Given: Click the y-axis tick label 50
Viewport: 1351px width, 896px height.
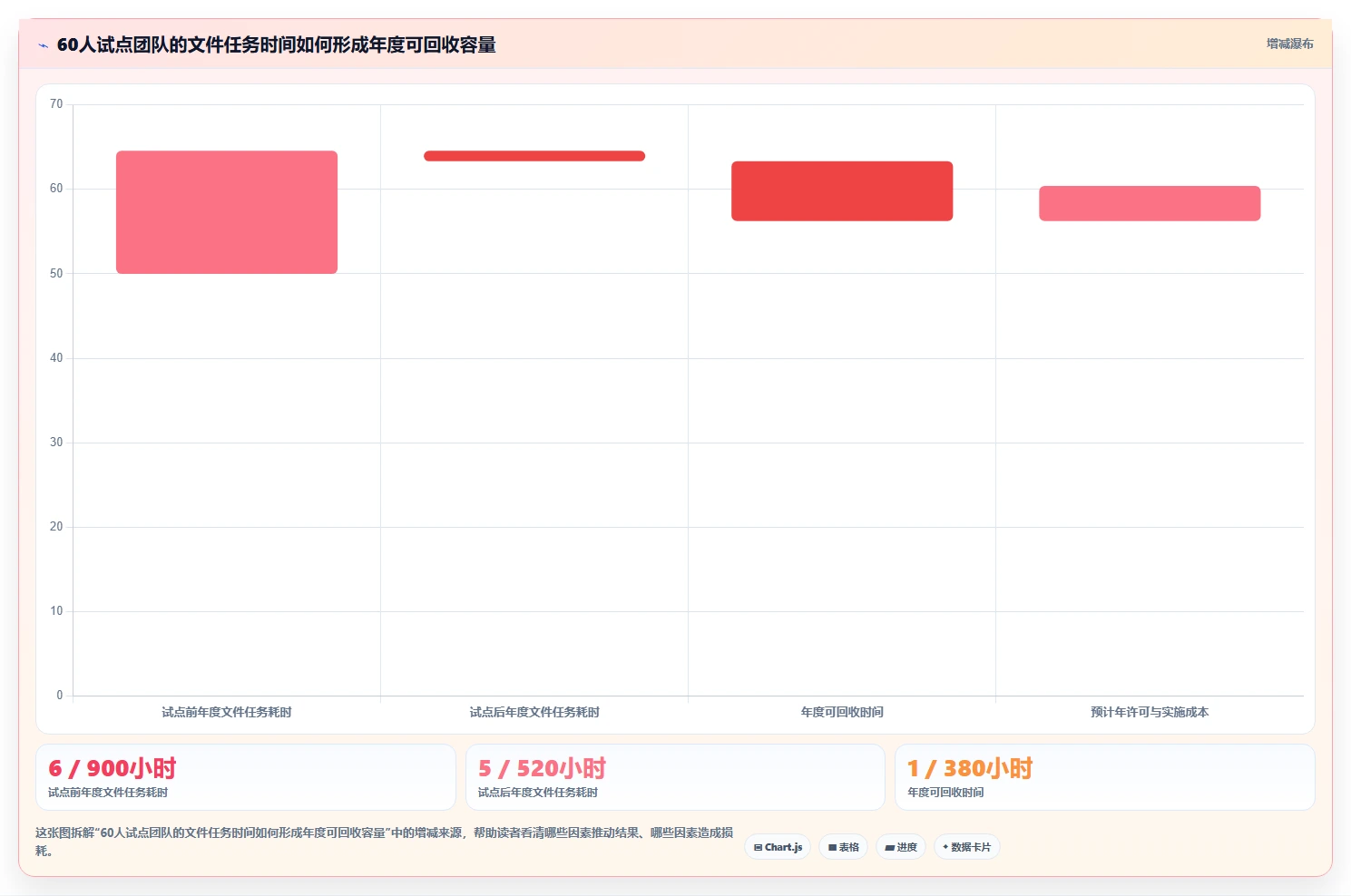Looking at the screenshot, I should pos(56,274).
